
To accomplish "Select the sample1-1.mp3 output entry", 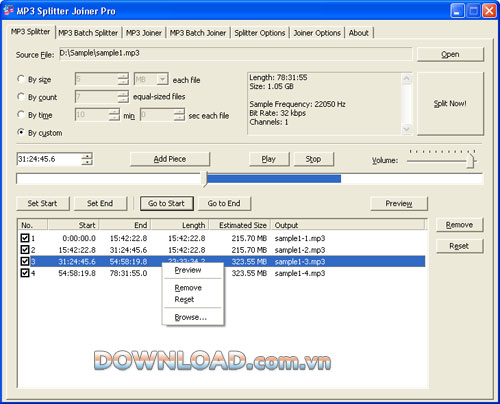I will (300, 238).
